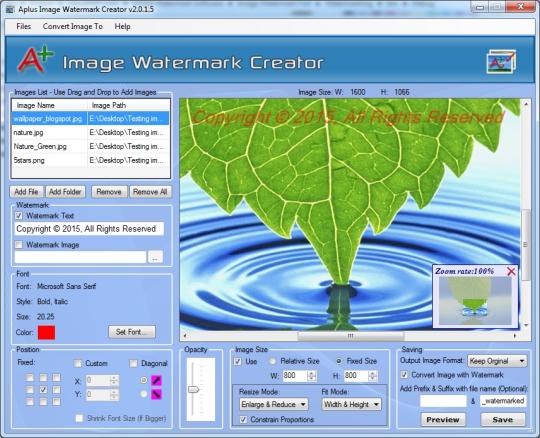Select 5stars.png in the images list
This screenshot has width=540, height=438.
91,160
